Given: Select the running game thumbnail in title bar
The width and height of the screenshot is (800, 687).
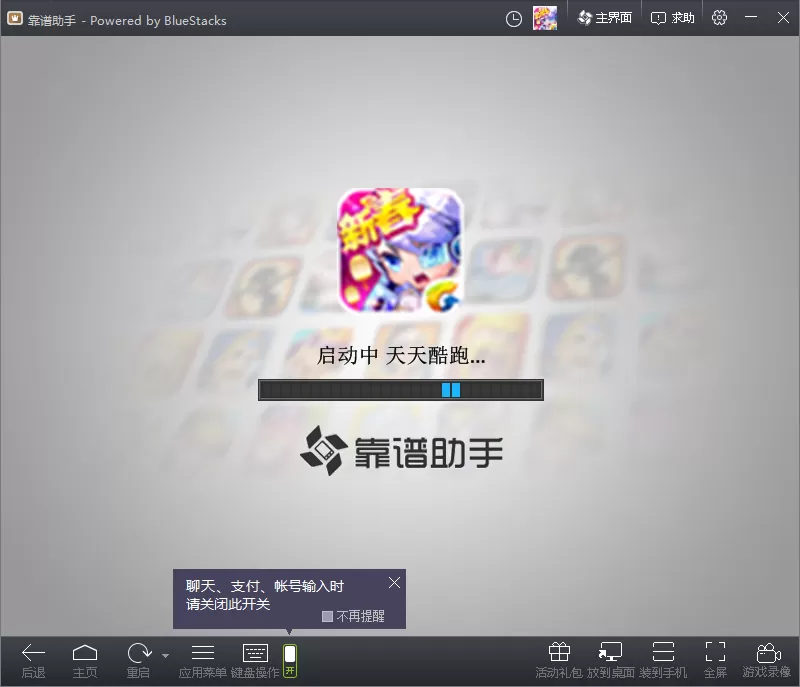Looking at the screenshot, I should [x=545, y=18].
